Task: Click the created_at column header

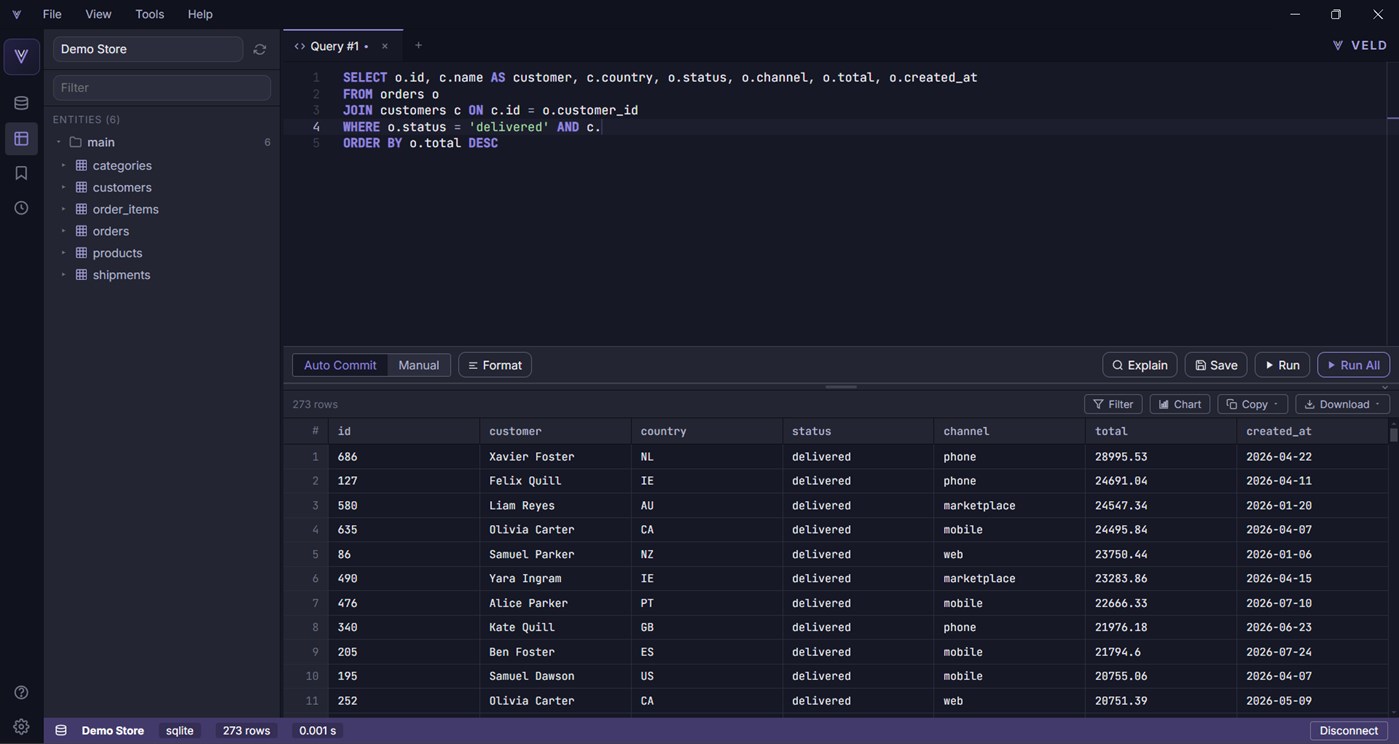Action: pyautogui.click(x=1312, y=431)
